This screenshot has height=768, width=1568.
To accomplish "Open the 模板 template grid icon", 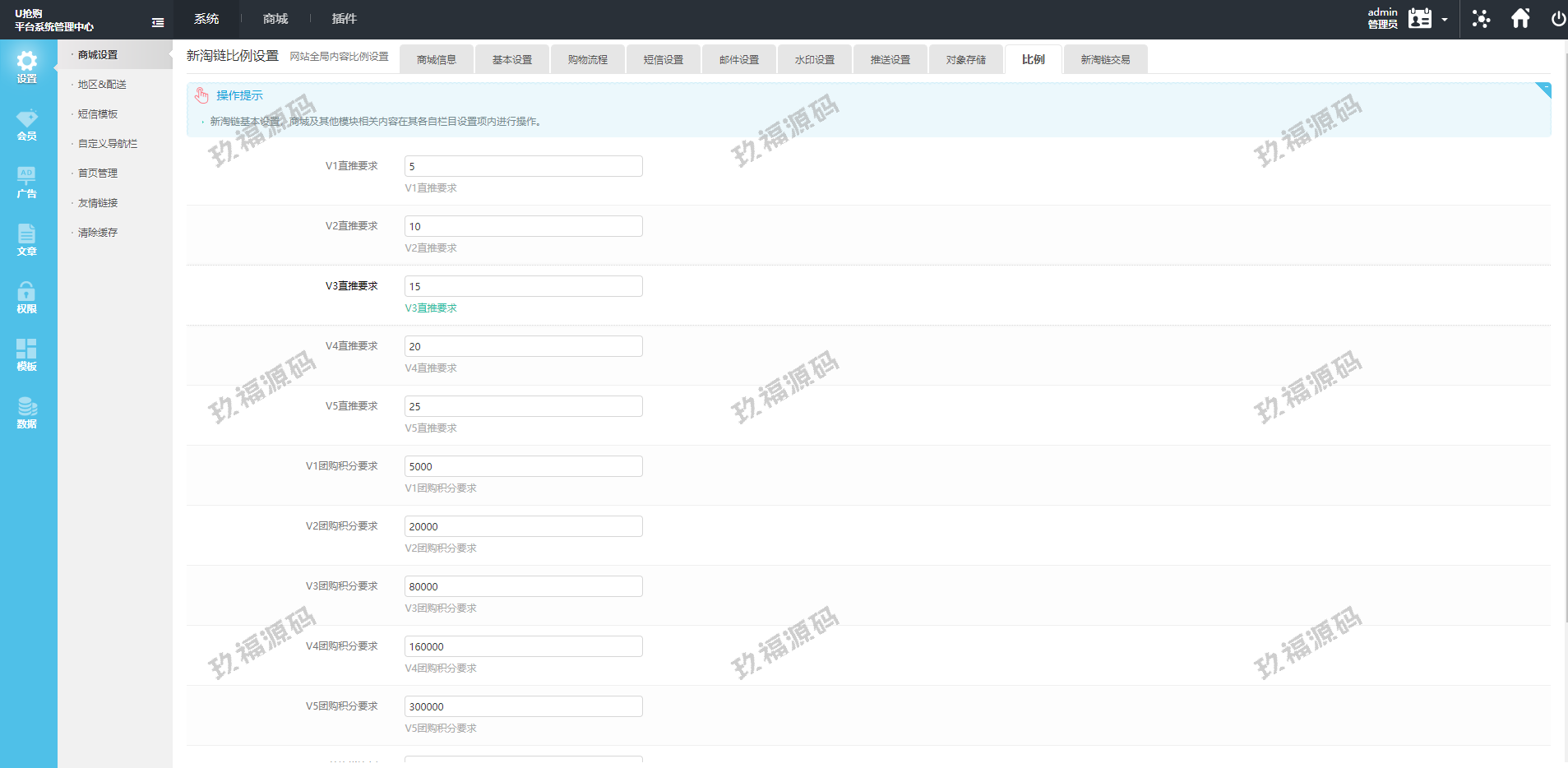I will tap(27, 354).
